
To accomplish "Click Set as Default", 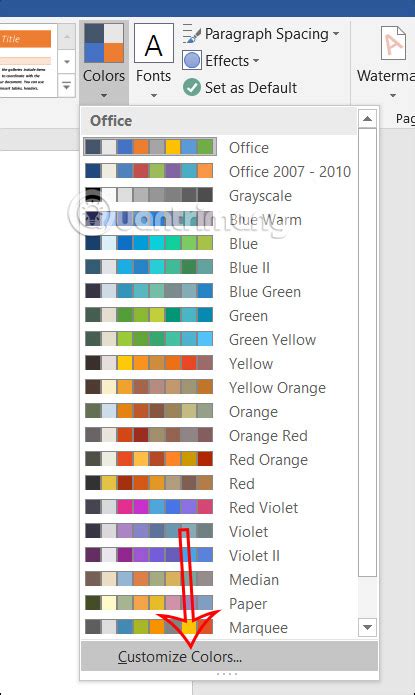I will (240, 87).
